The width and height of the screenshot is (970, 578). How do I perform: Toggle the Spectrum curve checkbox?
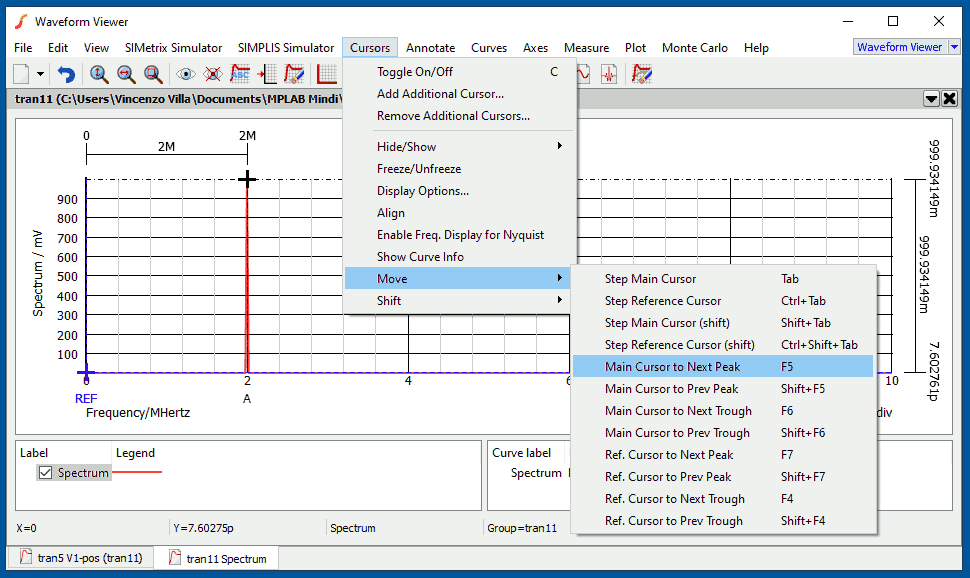45,473
